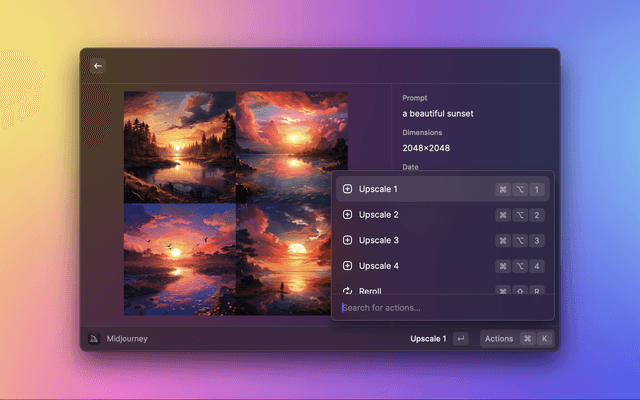Screen dimensions: 640x400
Task: Click the plus icon beside Upscale 4
Action: point(347,266)
